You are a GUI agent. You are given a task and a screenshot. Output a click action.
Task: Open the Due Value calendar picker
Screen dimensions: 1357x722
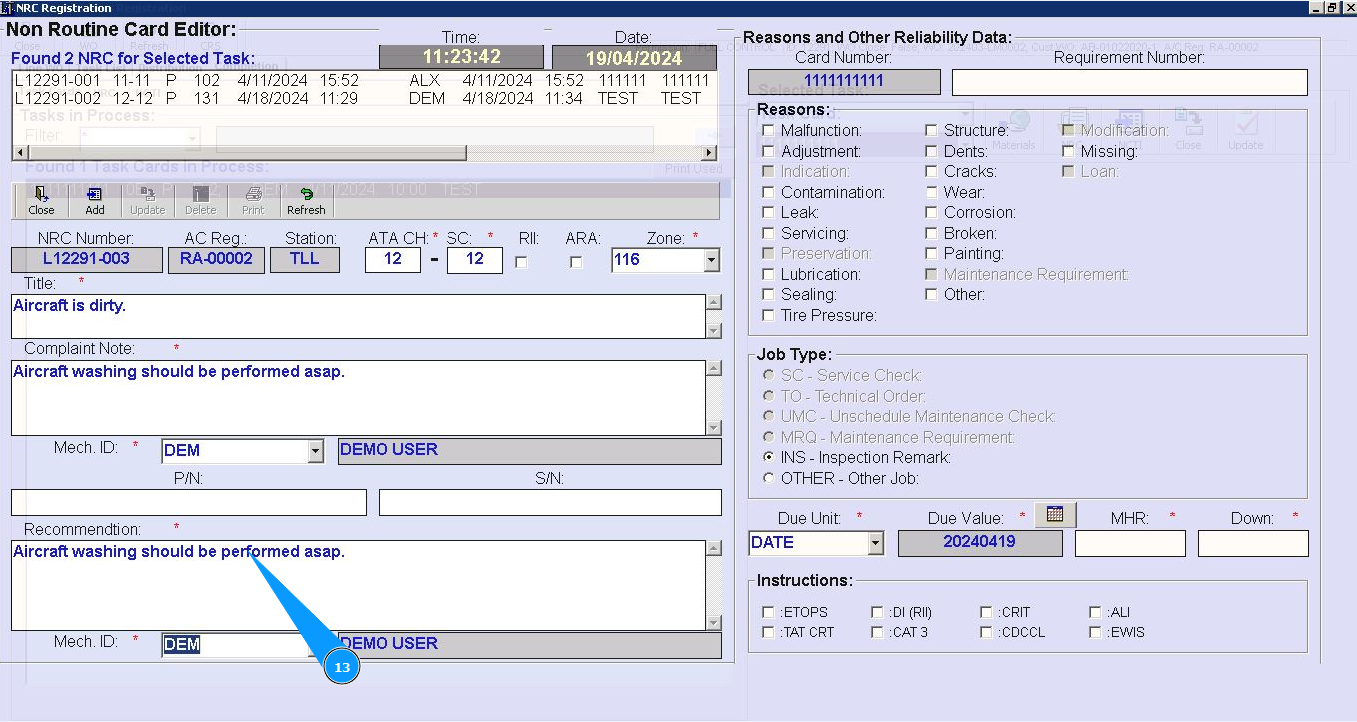tap(1054, 514)
